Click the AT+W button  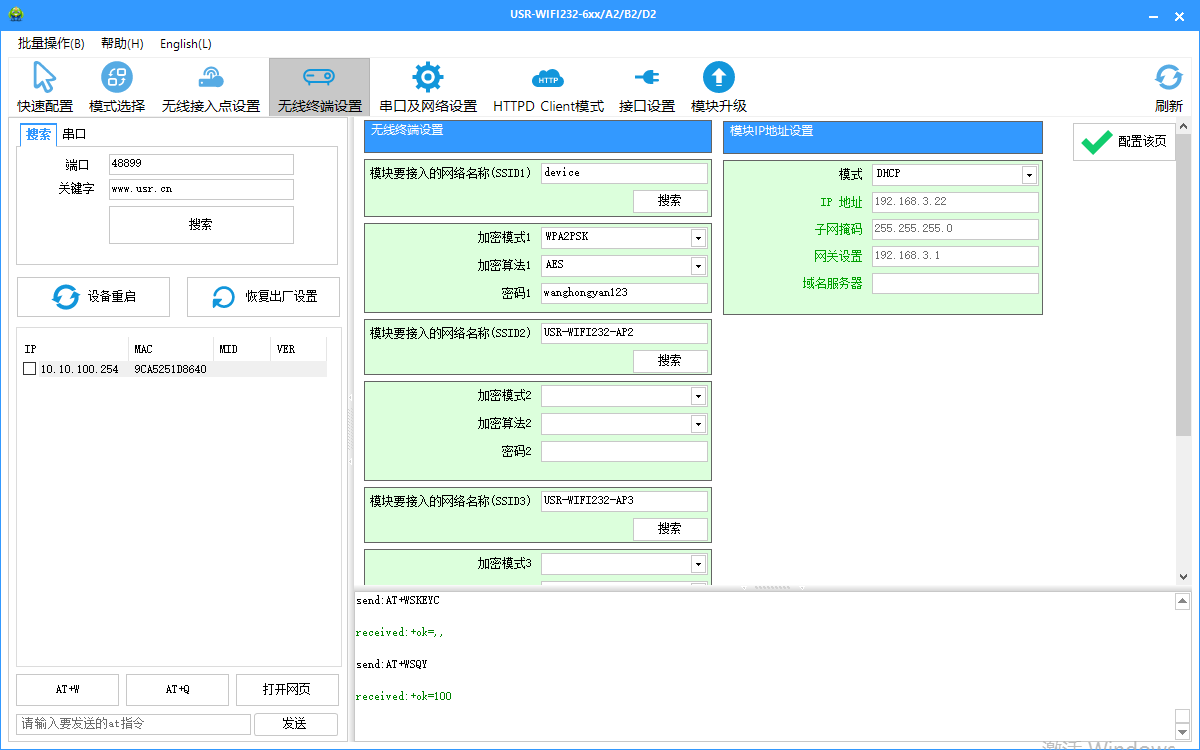(x=68, y=690)
